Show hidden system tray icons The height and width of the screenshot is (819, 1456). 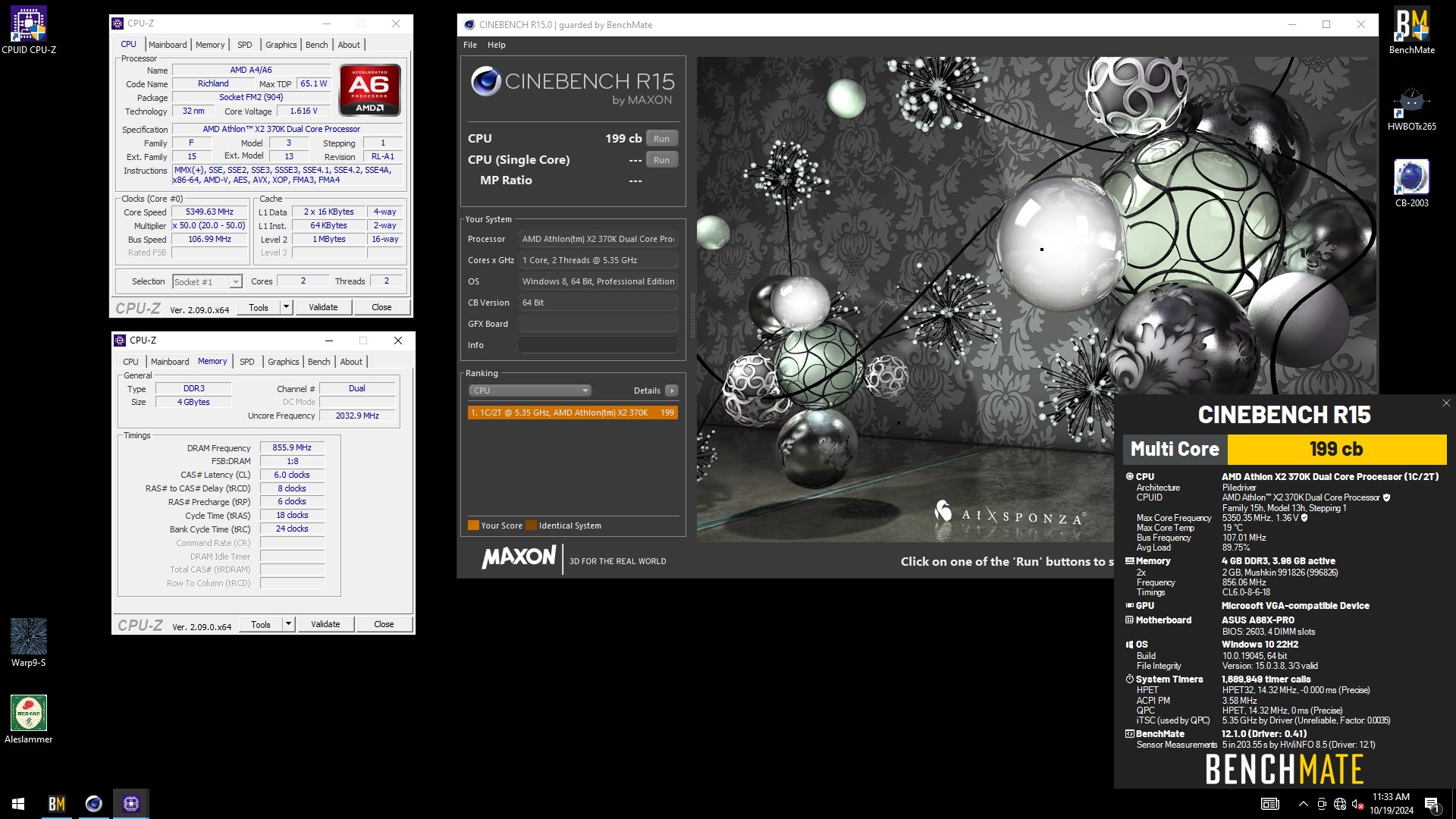click(x=1303, y=804)
